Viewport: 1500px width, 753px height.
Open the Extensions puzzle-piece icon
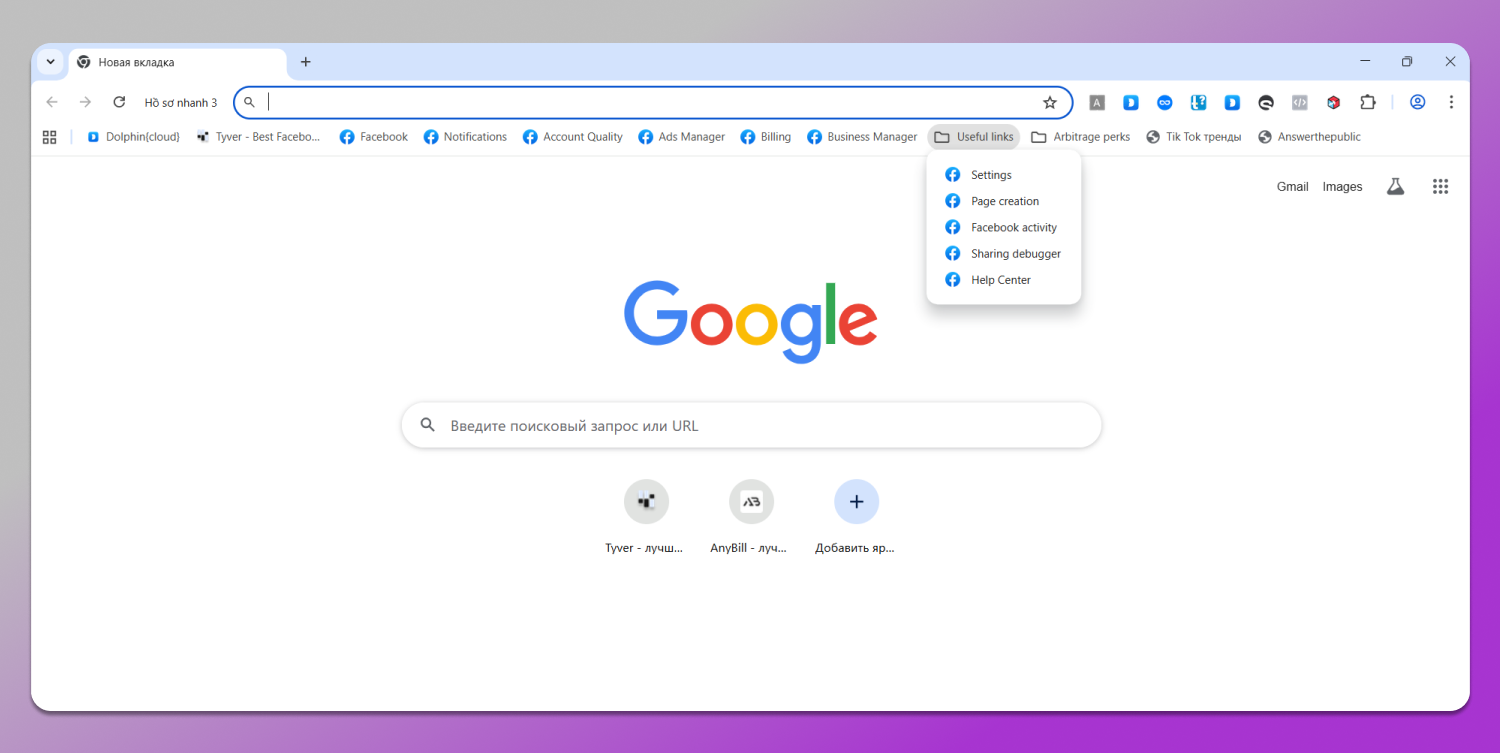[x=1368, y=102]
